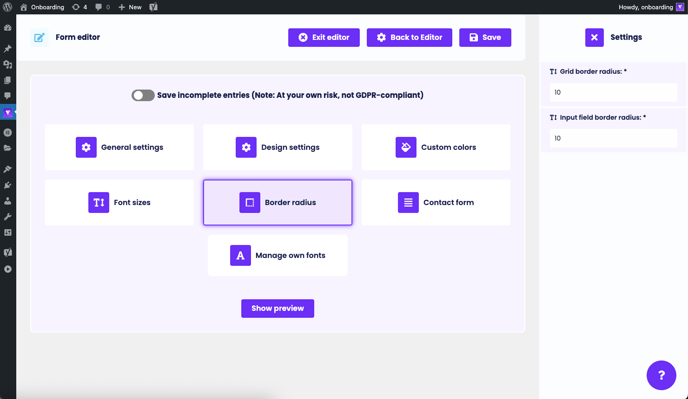This screenshot has height=399, width=688.
Task: Open the Onboarding site home link
Action: point(42,7)
